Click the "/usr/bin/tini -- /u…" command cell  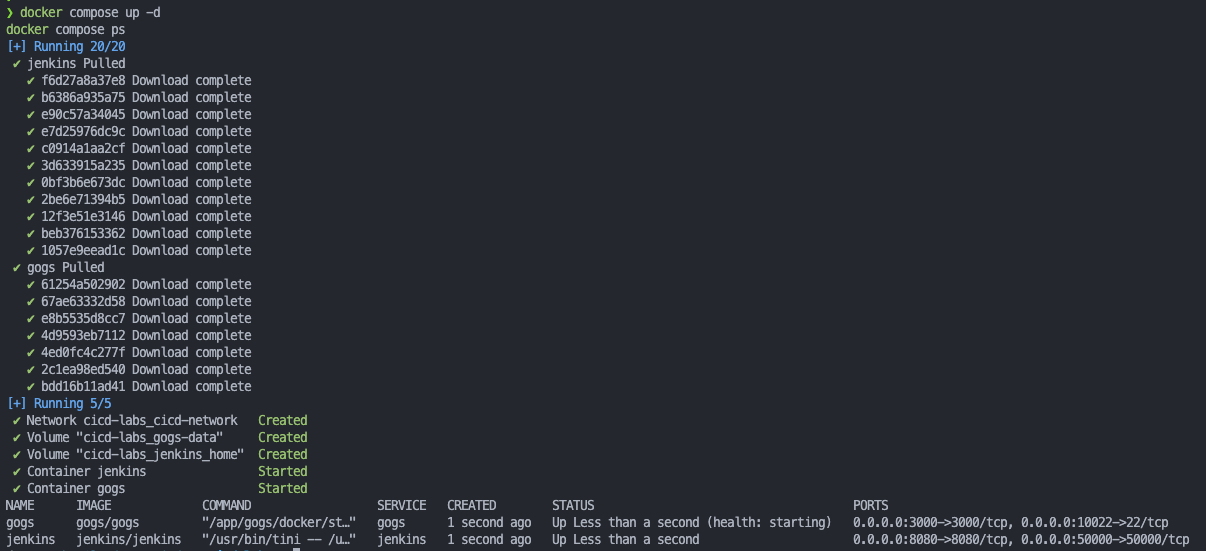[279, 539]
